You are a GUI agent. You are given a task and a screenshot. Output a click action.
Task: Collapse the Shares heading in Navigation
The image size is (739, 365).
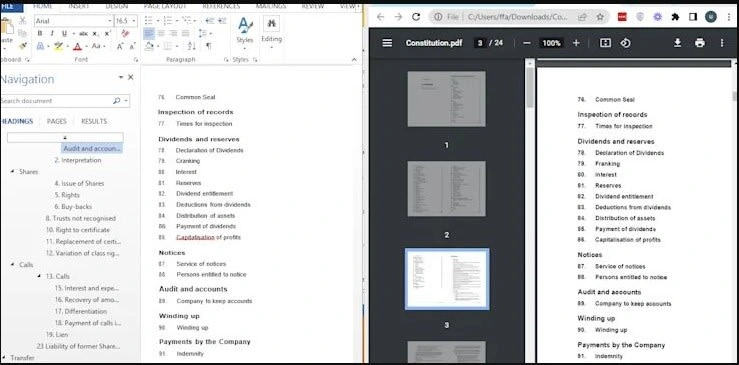pyautogui.click(x=12, y=172)
